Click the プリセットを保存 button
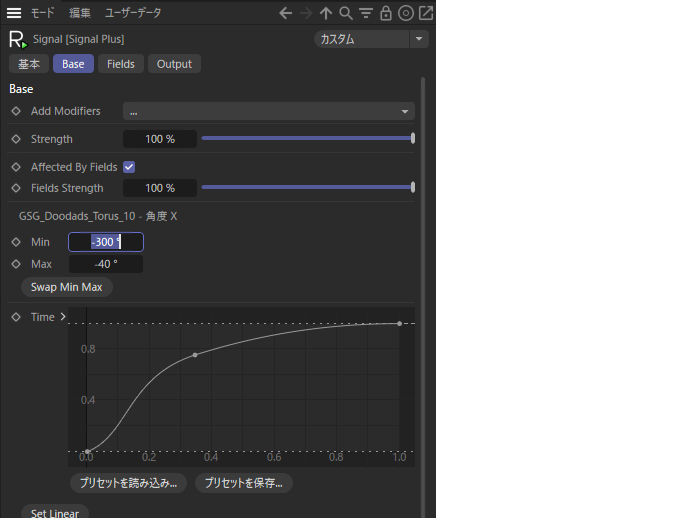Image resolution: width=700 pixels, height=518 pixels. tap(243, 483)
